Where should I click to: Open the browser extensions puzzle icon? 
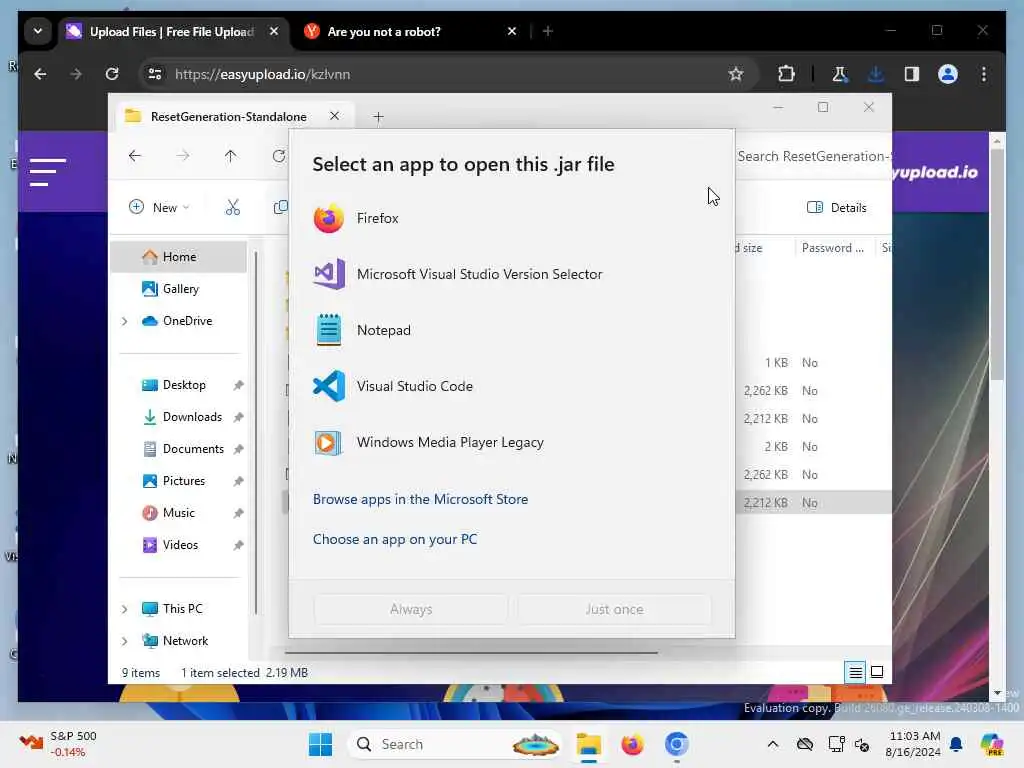point(786,74)
